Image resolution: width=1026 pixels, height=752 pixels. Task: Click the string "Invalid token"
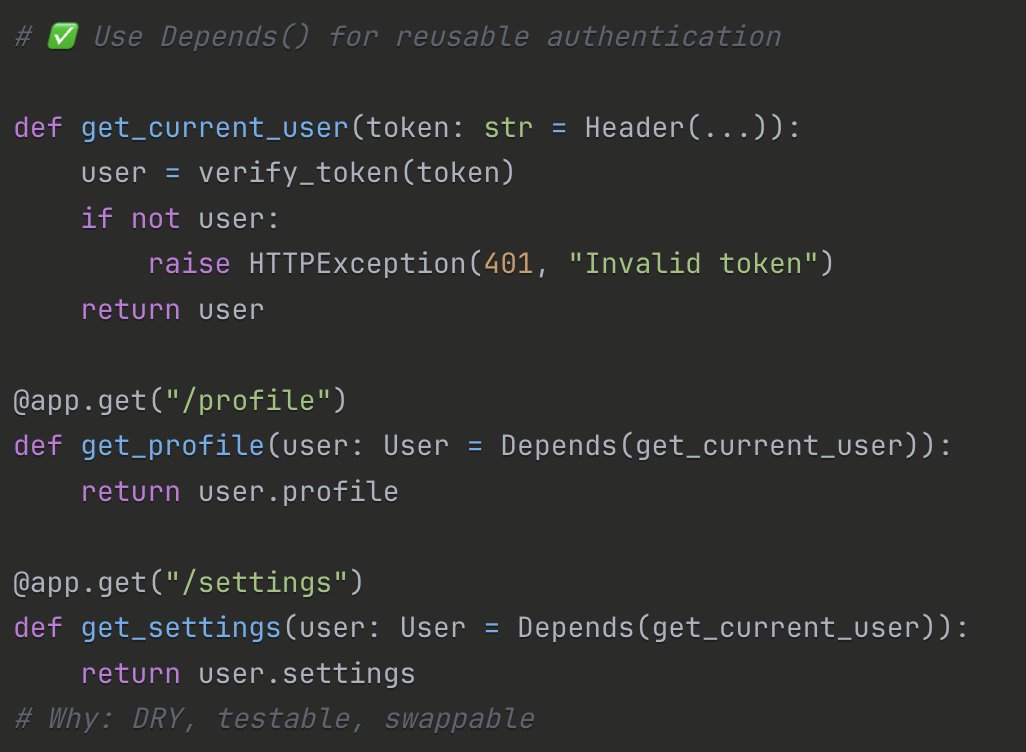693,264
